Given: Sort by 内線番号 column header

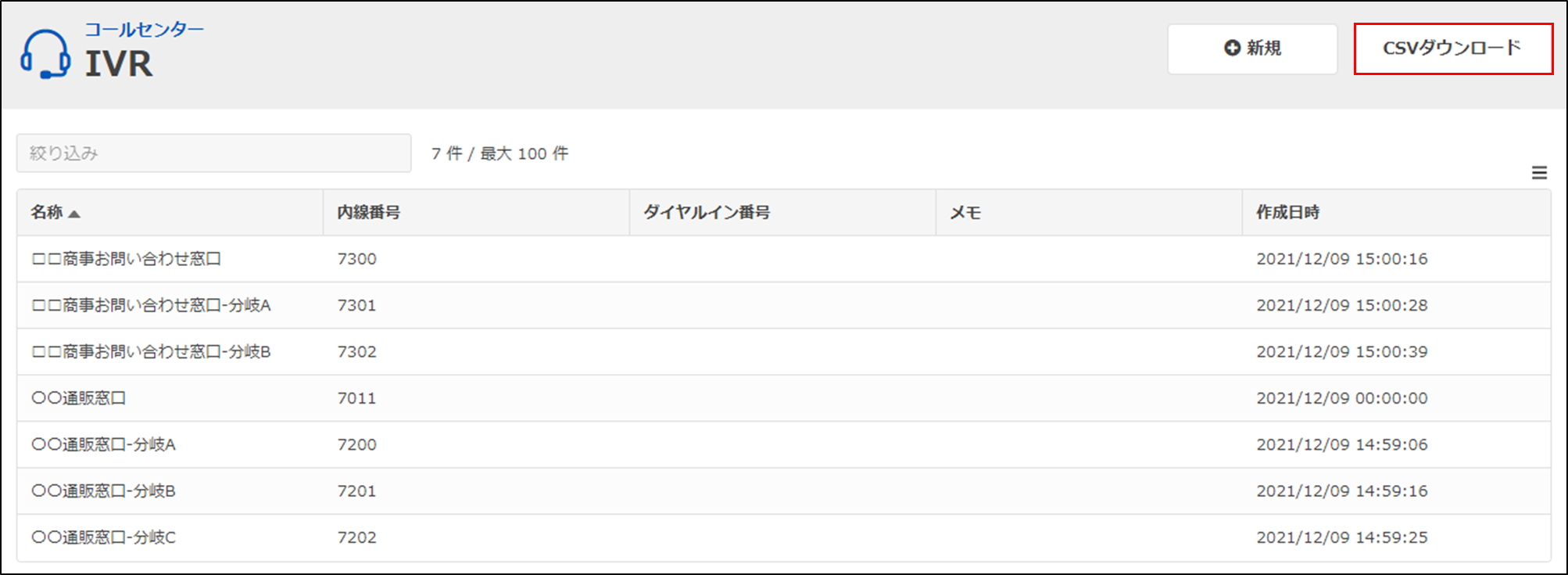Looking at the screenshot, I should click(369, 213).
